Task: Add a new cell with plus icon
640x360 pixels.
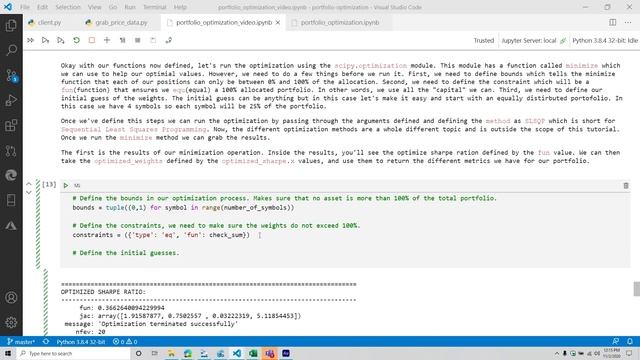Action: pos(107,40)
